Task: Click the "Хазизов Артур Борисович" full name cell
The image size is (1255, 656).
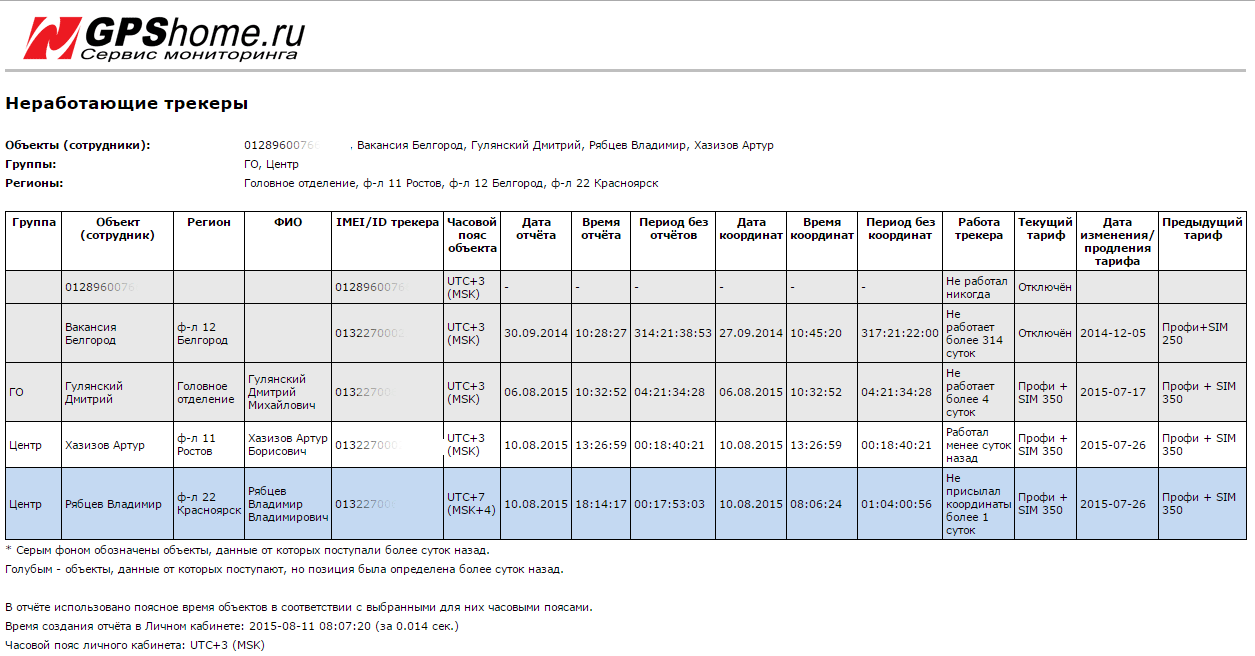Action: coord(288,444)
